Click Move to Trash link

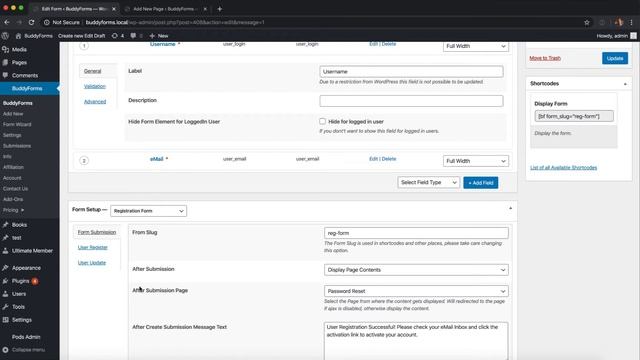545,58
